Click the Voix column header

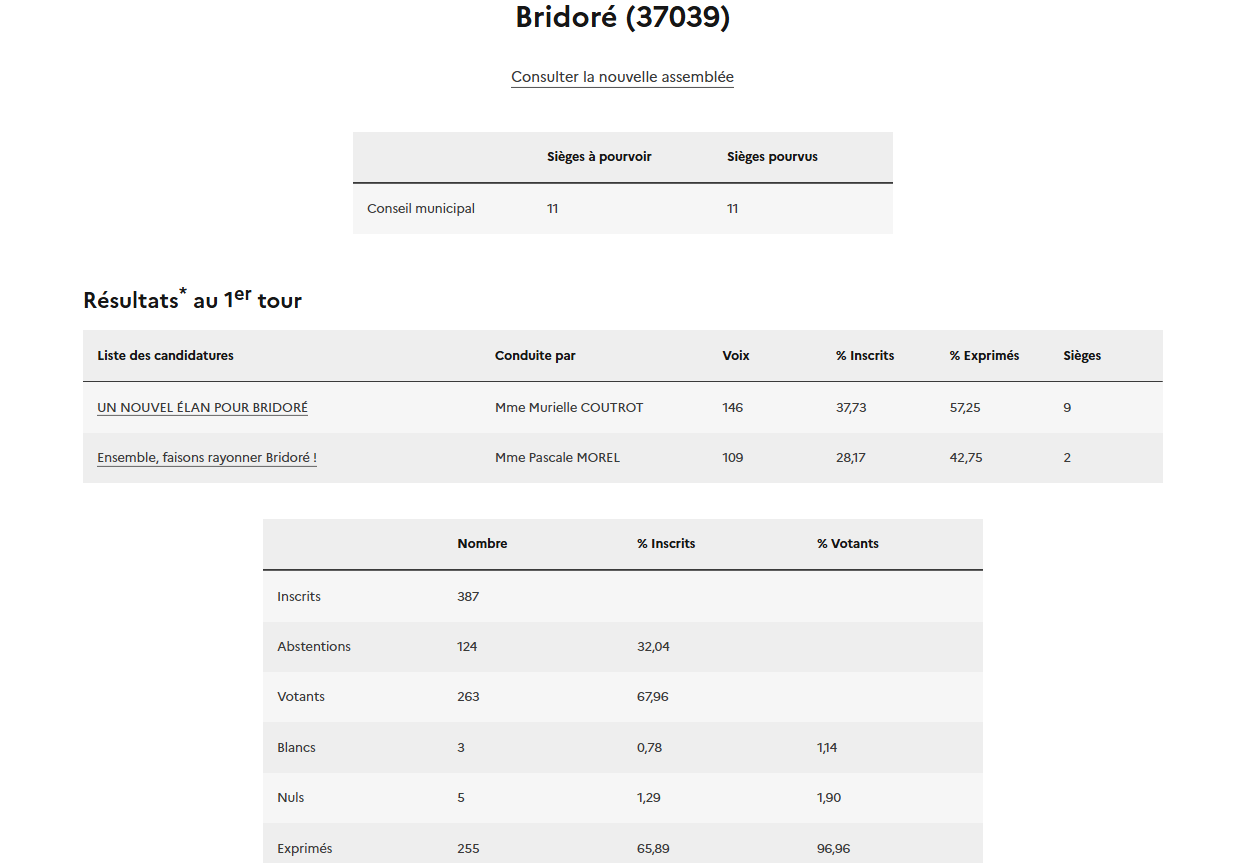point(736,356)
